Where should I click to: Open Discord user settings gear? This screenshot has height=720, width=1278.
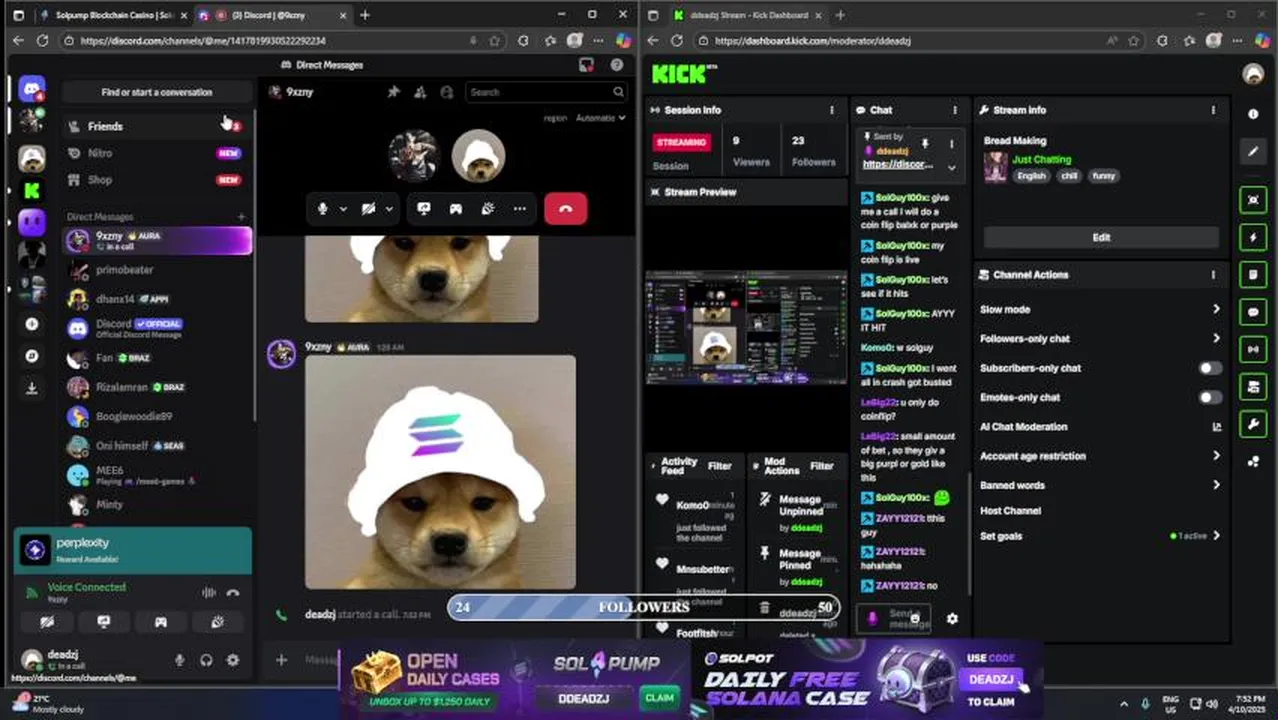233,660
